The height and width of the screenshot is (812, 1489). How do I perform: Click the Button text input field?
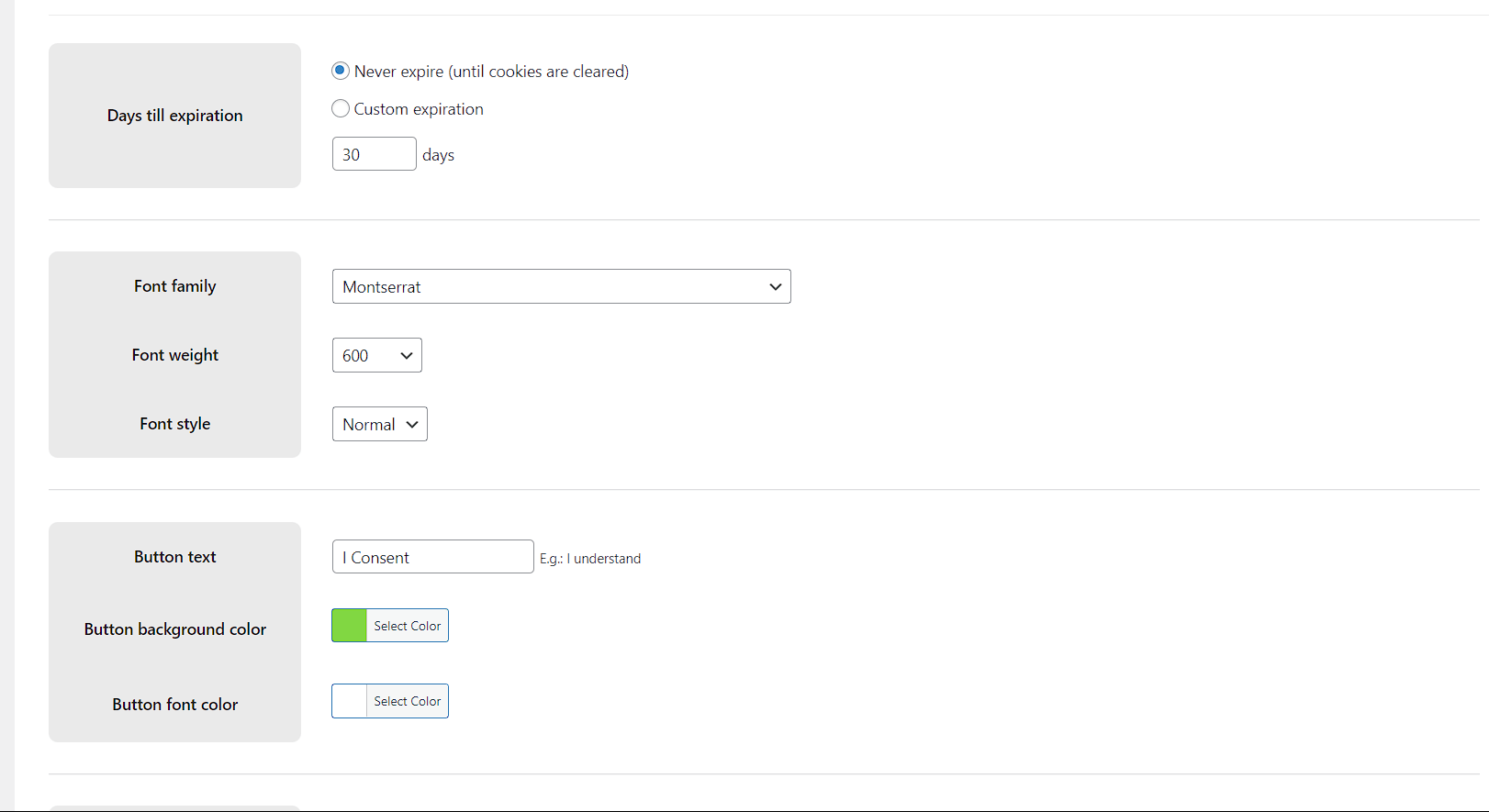(432, 557)
